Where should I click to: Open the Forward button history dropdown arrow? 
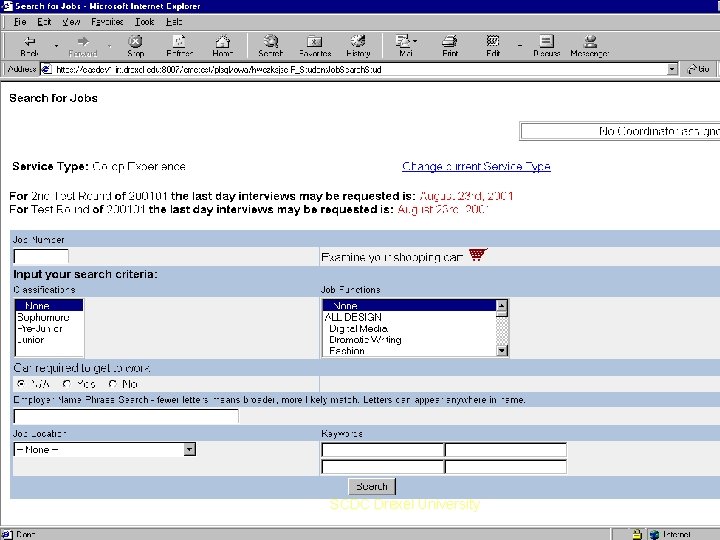[109, 46]
